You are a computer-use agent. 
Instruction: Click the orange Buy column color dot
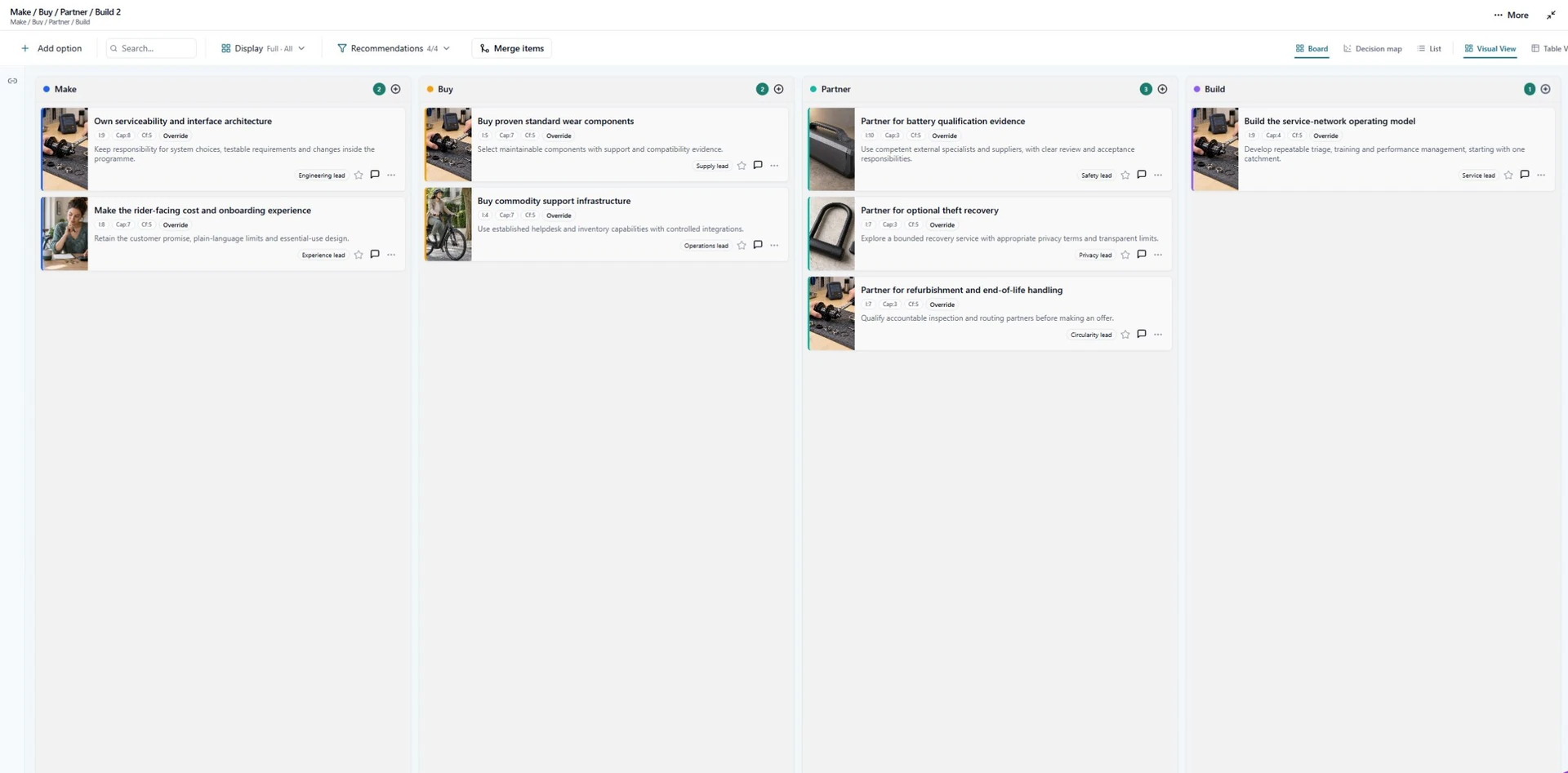(430, 89)
